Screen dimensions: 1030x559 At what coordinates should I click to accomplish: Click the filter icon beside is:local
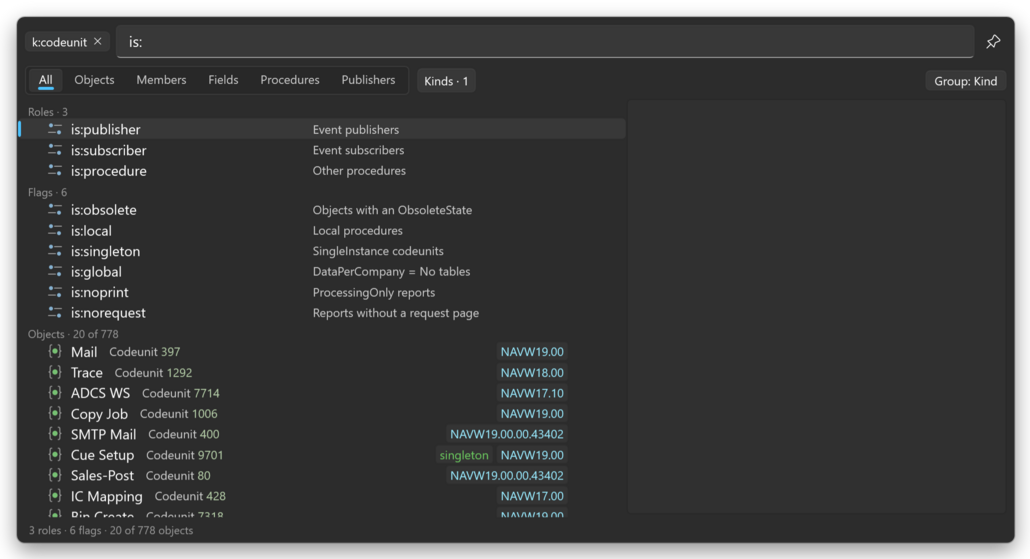click(x=55, y=231)
